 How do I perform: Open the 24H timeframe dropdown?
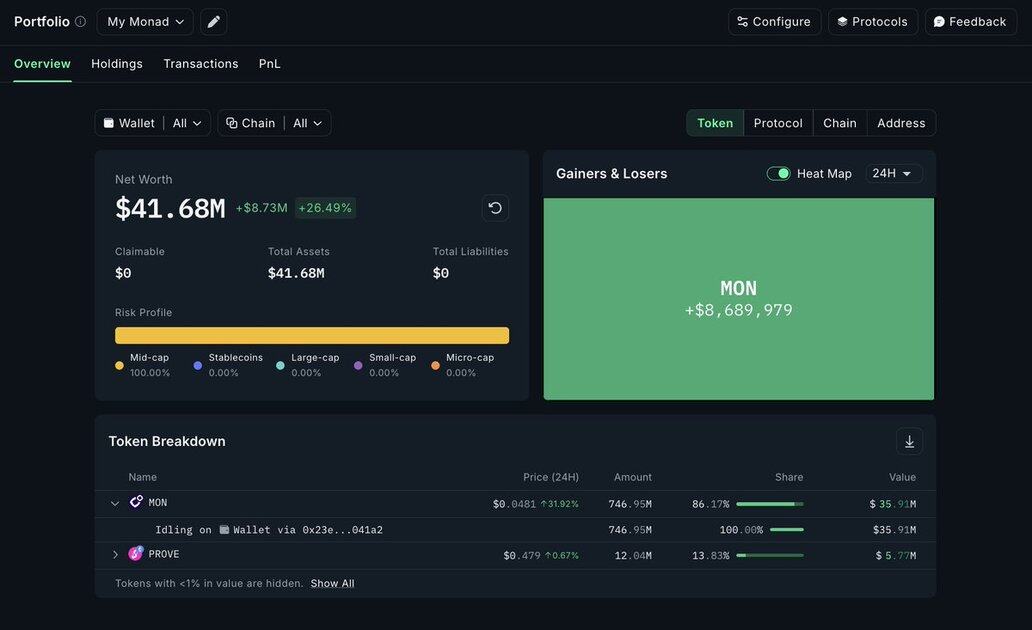(x=892, y=174)
